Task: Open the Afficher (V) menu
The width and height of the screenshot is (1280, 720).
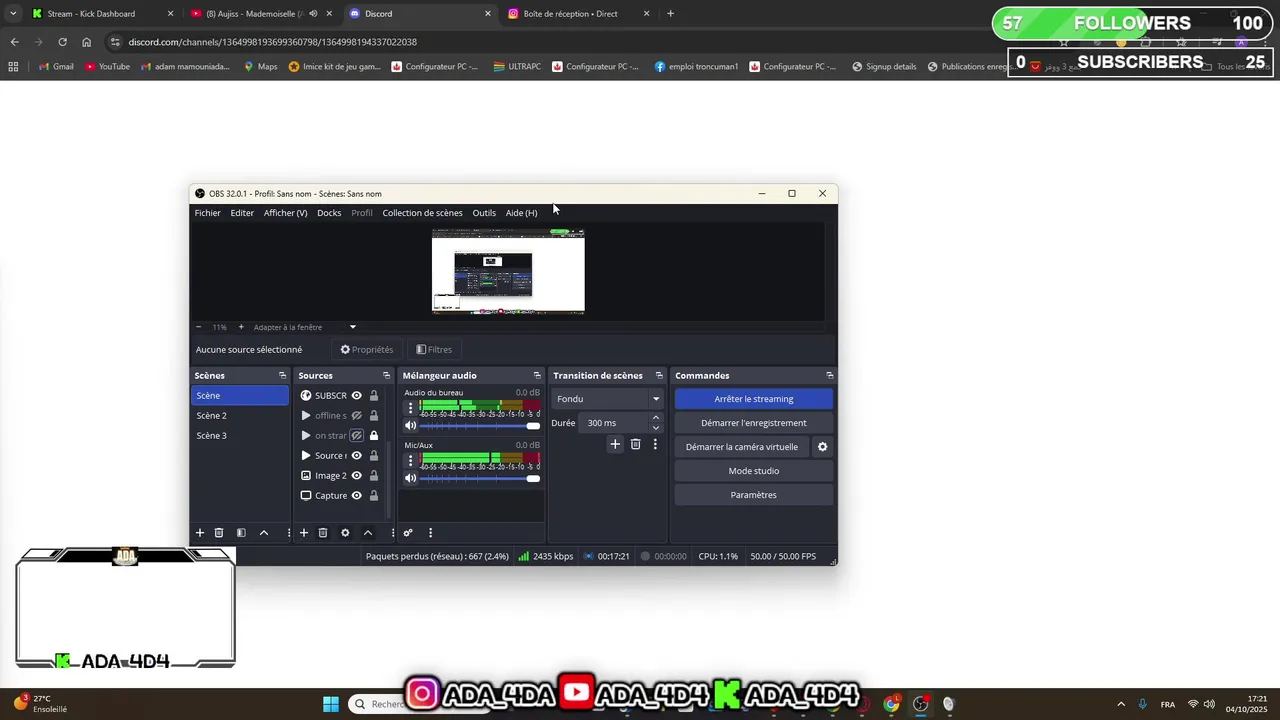Action: tap(285, 213)
